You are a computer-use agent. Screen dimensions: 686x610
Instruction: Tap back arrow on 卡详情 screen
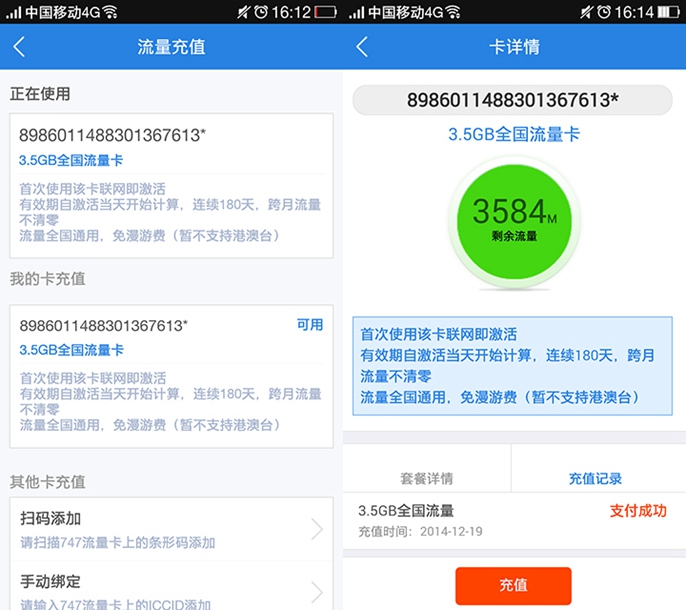(362, 47)
